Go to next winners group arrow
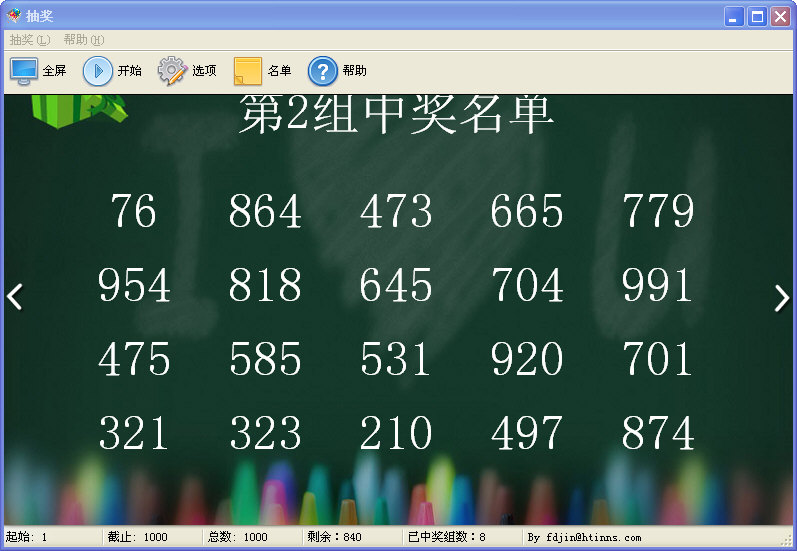The image size is (797, 551). (x=781, y=298)
